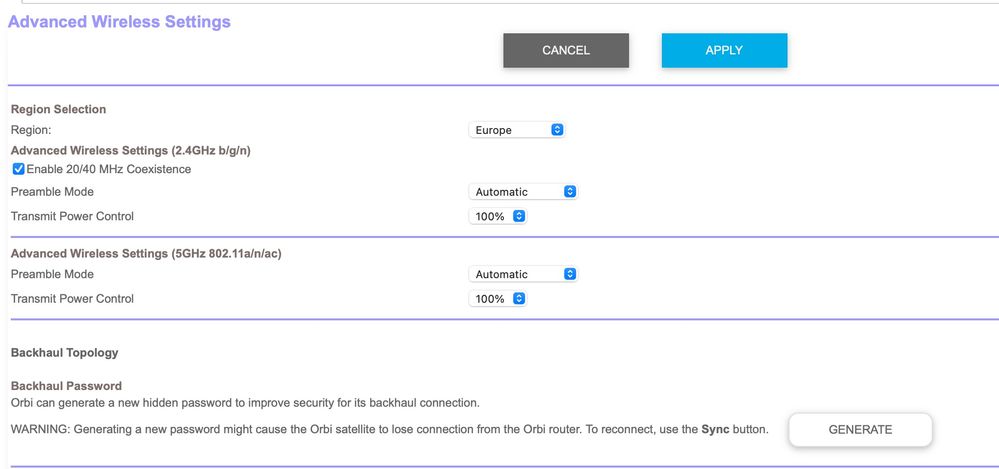This screenshot has width=999, height=469.
Task: Expand the 5GHz Transmit Power Control dropdown
Action: (498, 299)
